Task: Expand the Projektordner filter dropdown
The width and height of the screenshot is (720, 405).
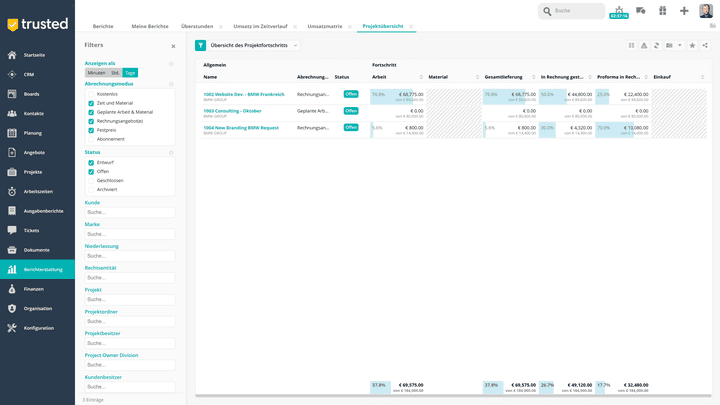Action: 129,321
